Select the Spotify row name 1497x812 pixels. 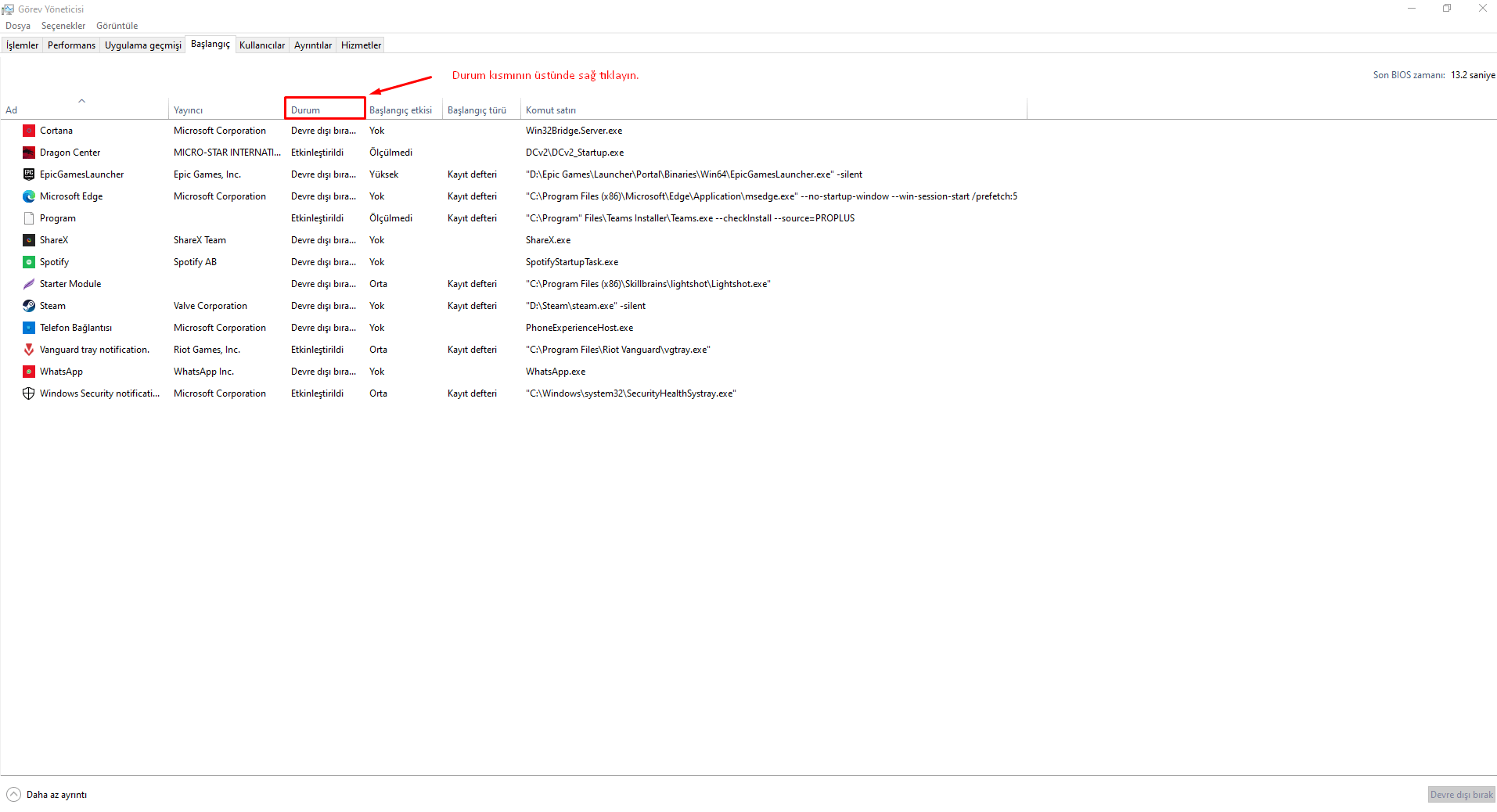(55, 262)
